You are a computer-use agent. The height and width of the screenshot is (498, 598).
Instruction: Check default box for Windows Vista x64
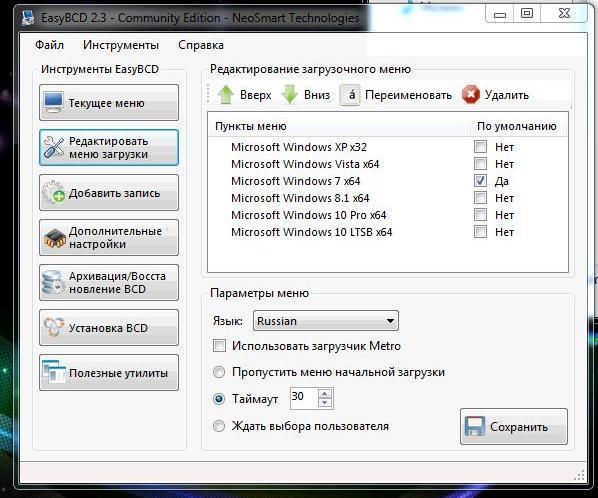click(x=480, y=164)
